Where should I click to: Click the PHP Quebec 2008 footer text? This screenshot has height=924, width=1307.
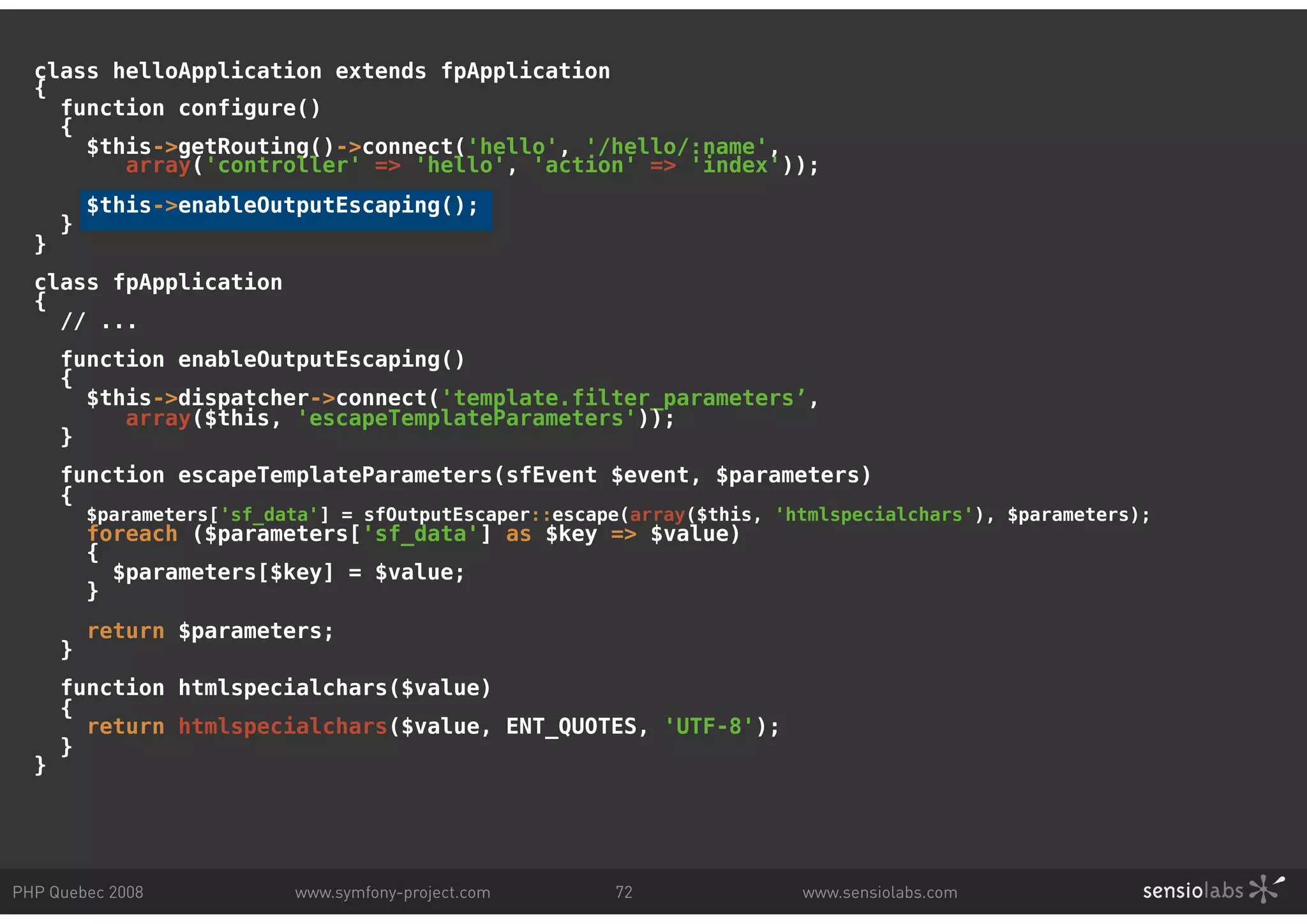click(x=78, y=892)
